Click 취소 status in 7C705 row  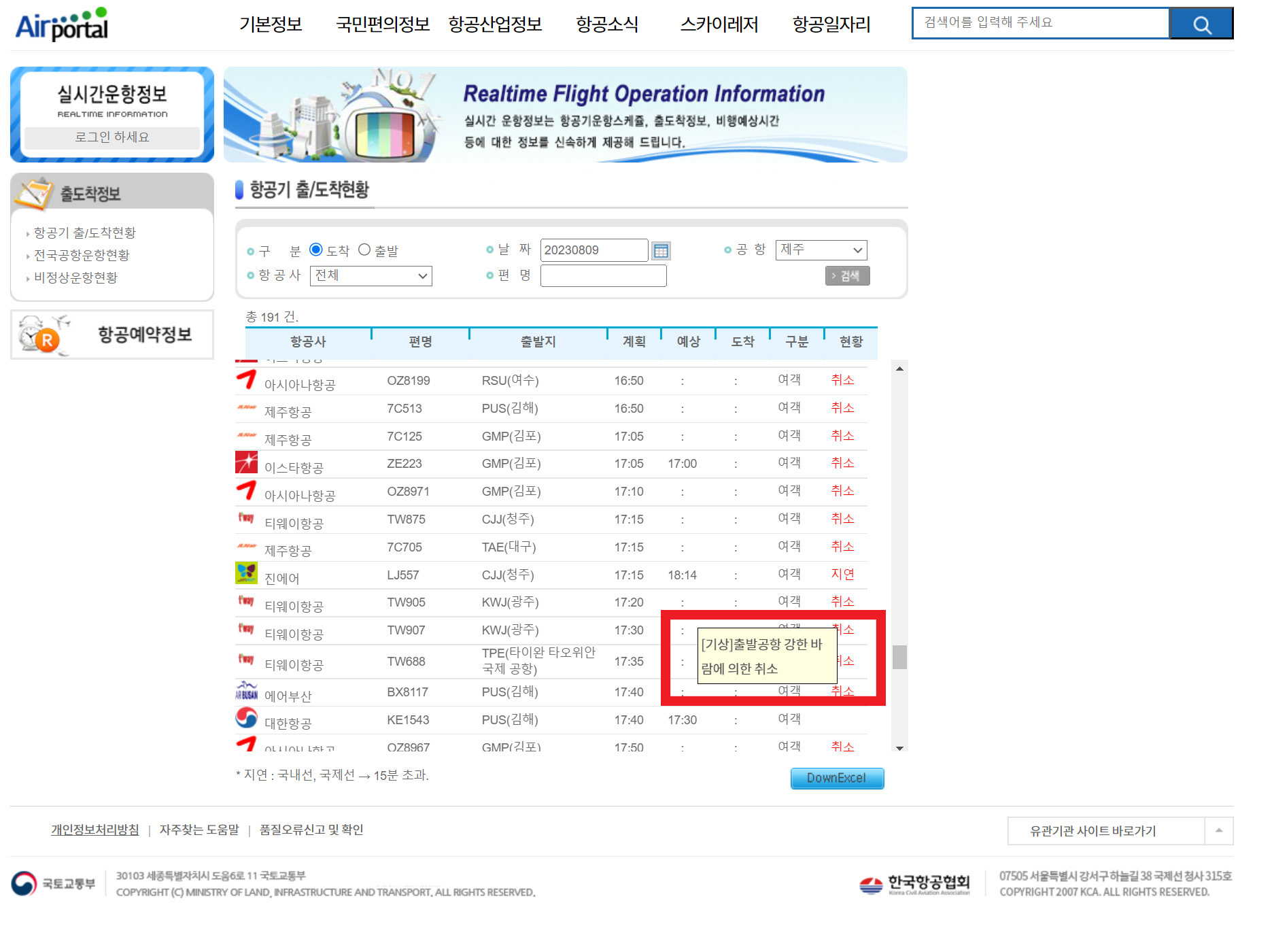click(842, 546)
